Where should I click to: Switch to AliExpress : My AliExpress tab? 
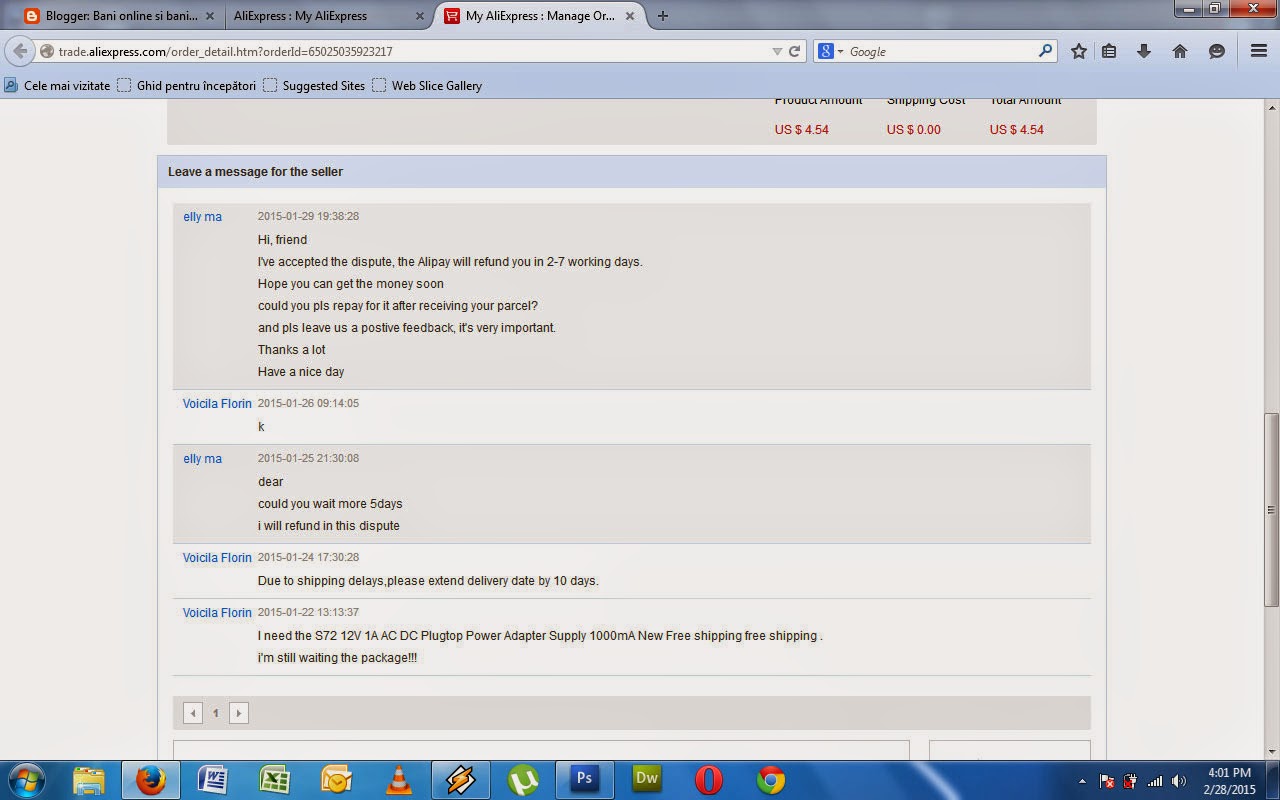[328, 16]
